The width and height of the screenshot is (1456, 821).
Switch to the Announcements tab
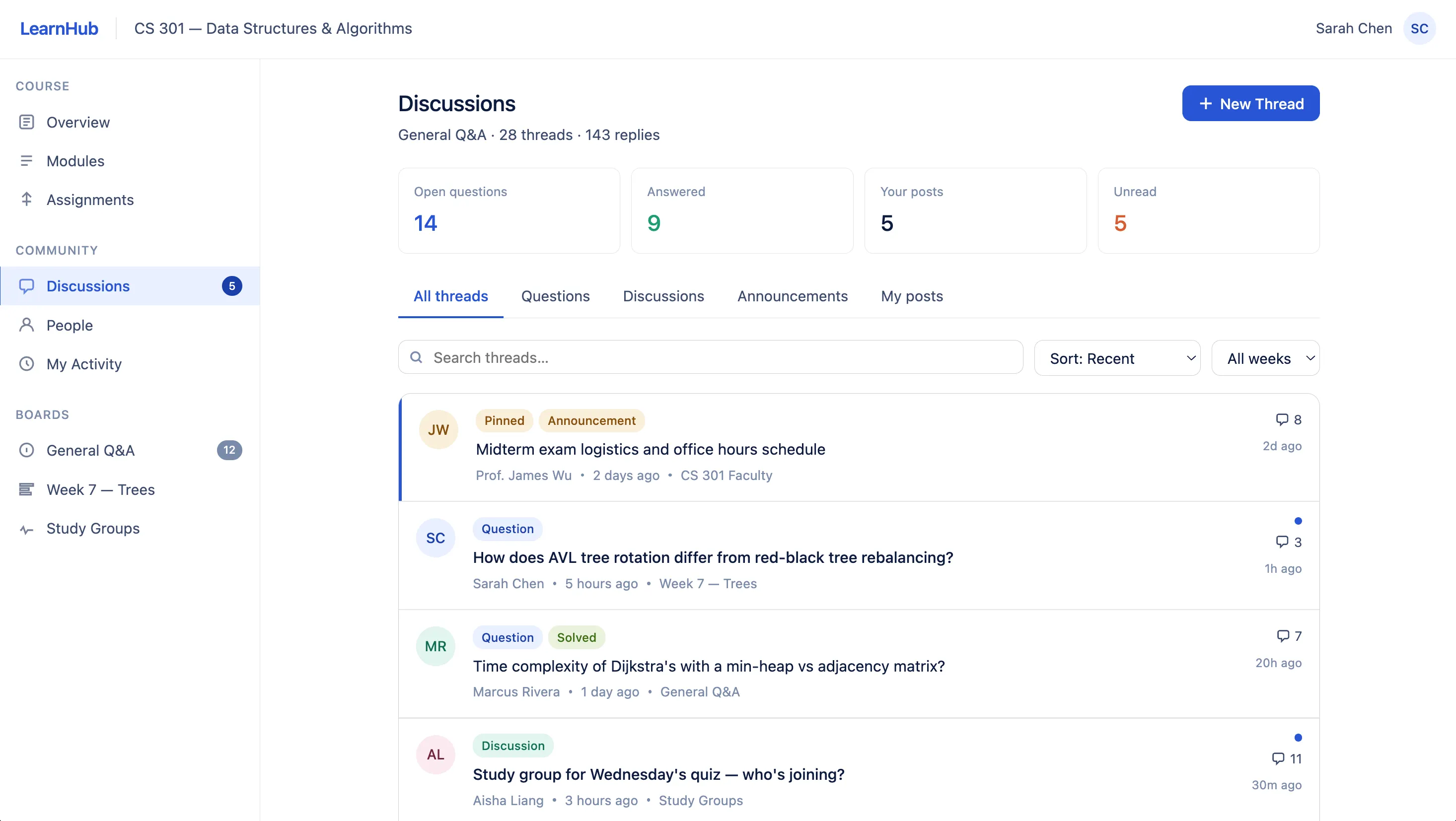point(793,296)
